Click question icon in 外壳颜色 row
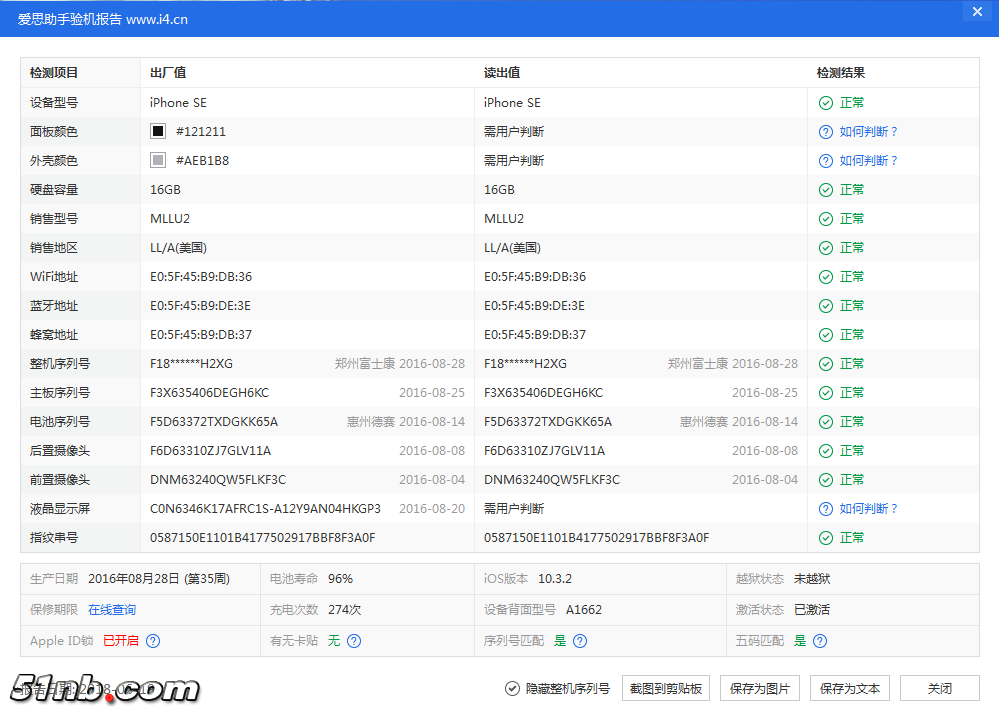The width and height of the screenshot is (999, 712). pyautogui.click(x=826, y=161)
